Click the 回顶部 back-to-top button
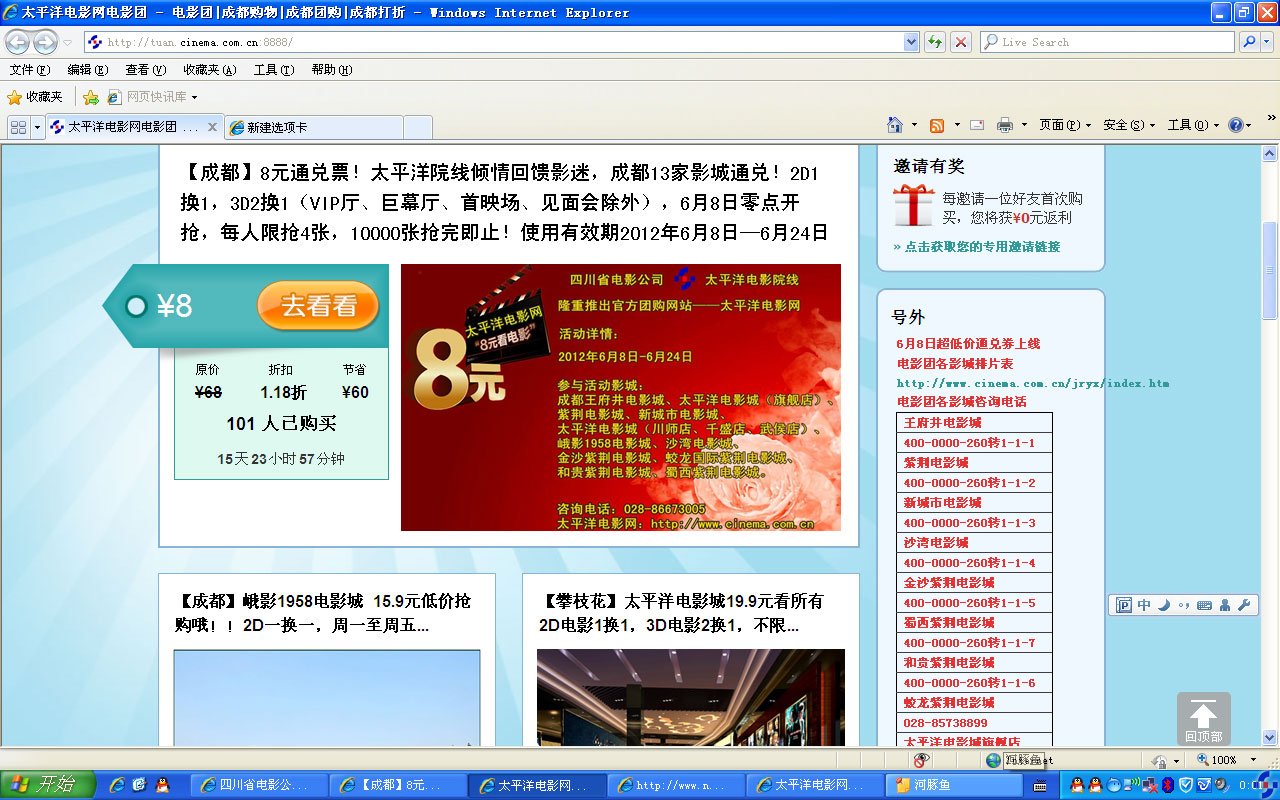 click(1203, 718)
